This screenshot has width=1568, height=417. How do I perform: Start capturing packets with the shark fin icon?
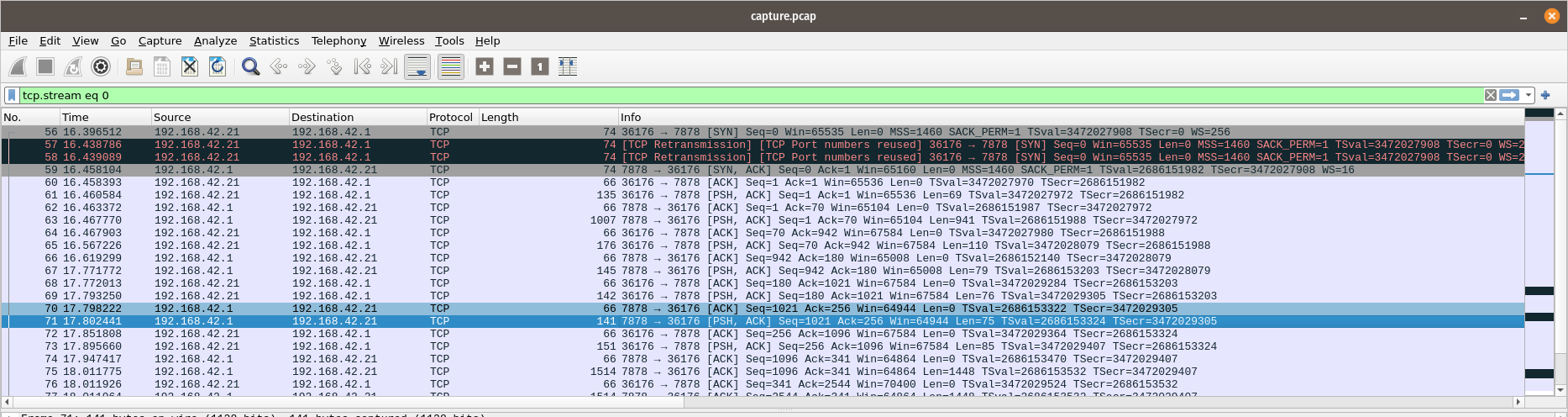[18, 66]
